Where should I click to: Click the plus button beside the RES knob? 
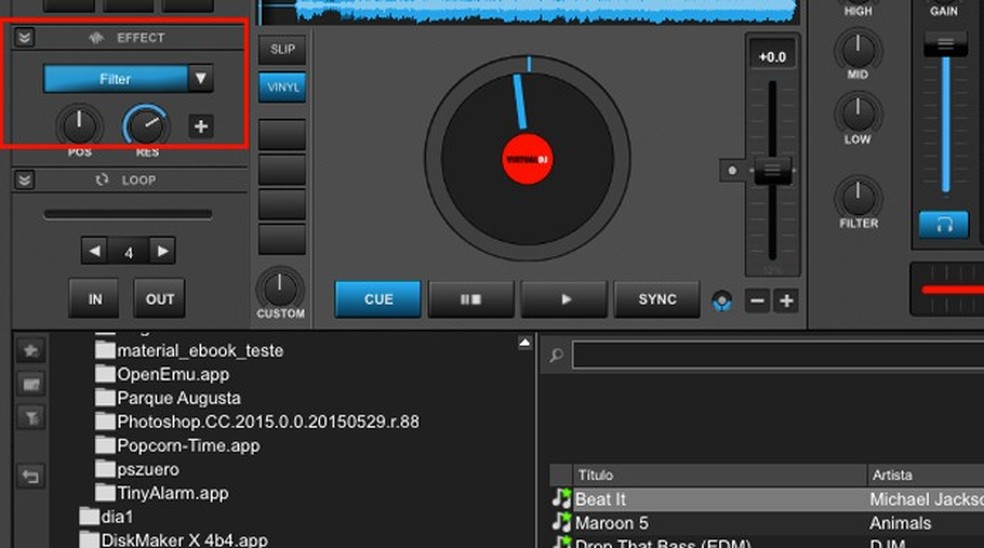tap(201, 126)
